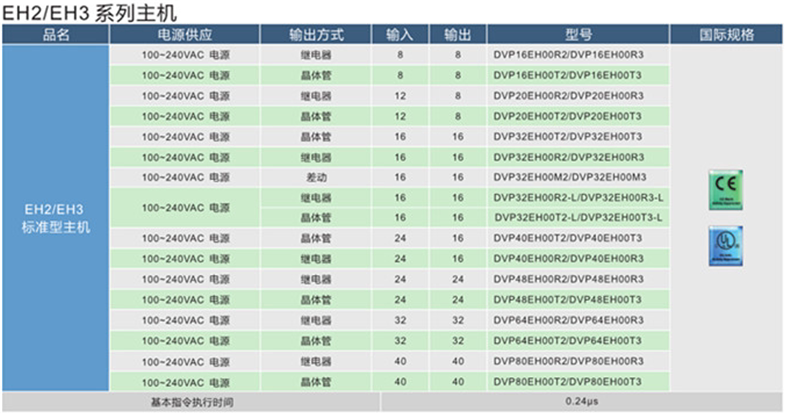Click input value 24 in DVP40EH00T2 row
Screen dimensions: 790x418
(400, 238)
